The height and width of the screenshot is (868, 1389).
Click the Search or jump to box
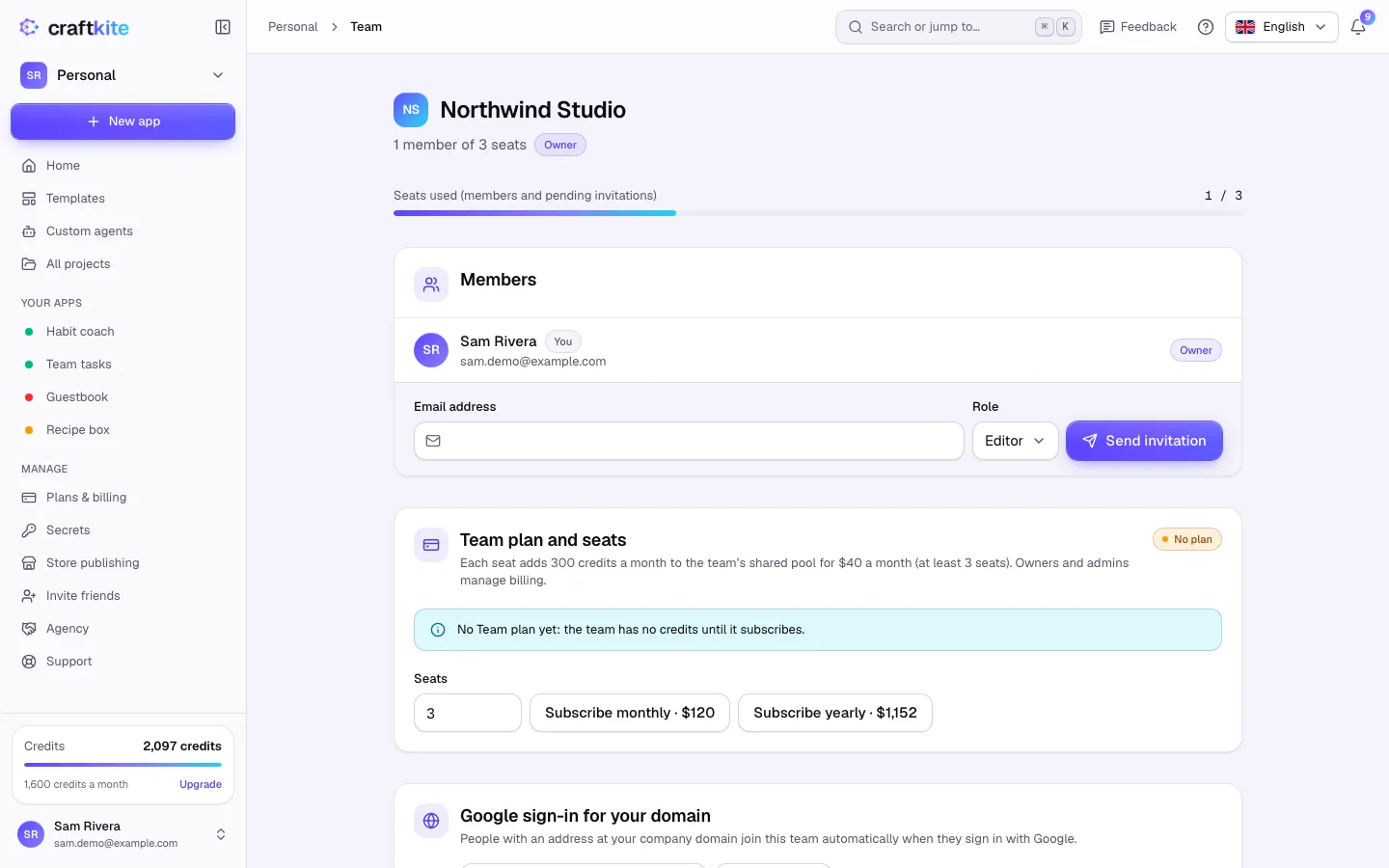point(958,27)
